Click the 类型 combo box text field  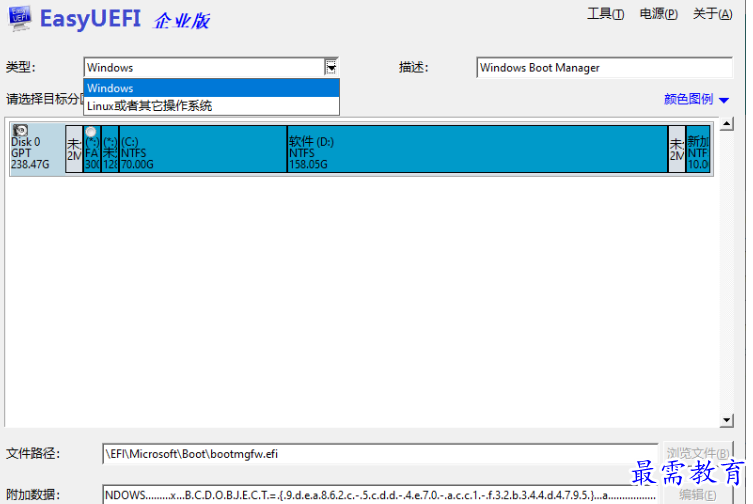(x=205, y=67)
